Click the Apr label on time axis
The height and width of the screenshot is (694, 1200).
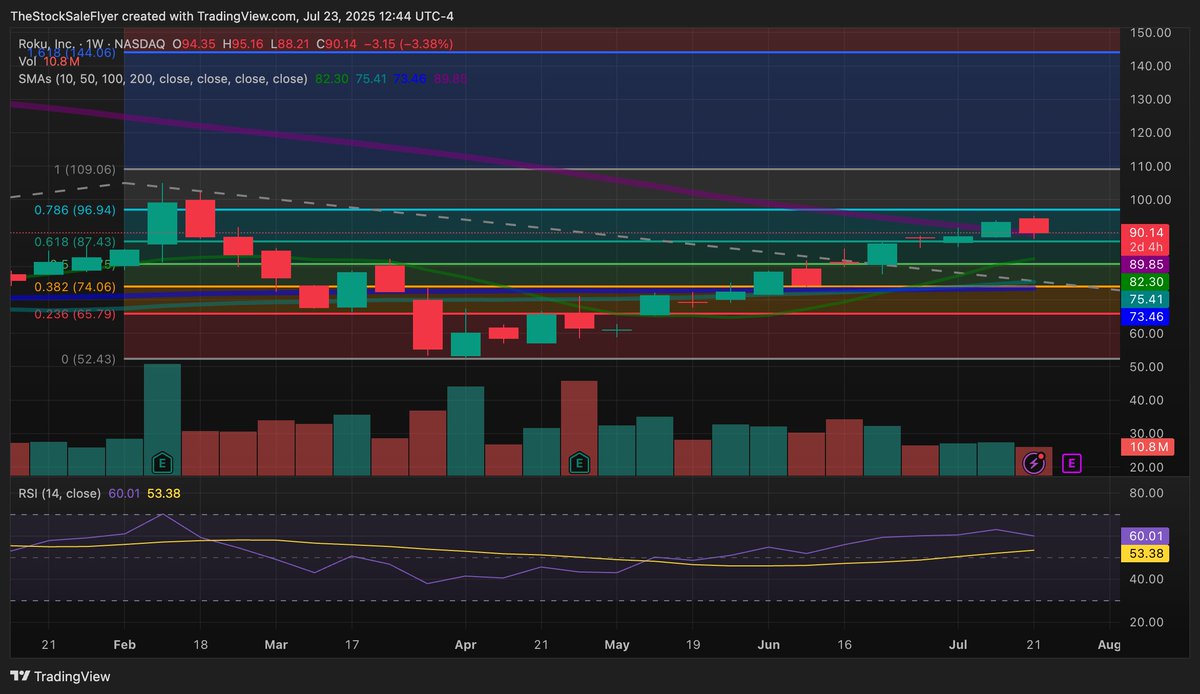point(465,645)
